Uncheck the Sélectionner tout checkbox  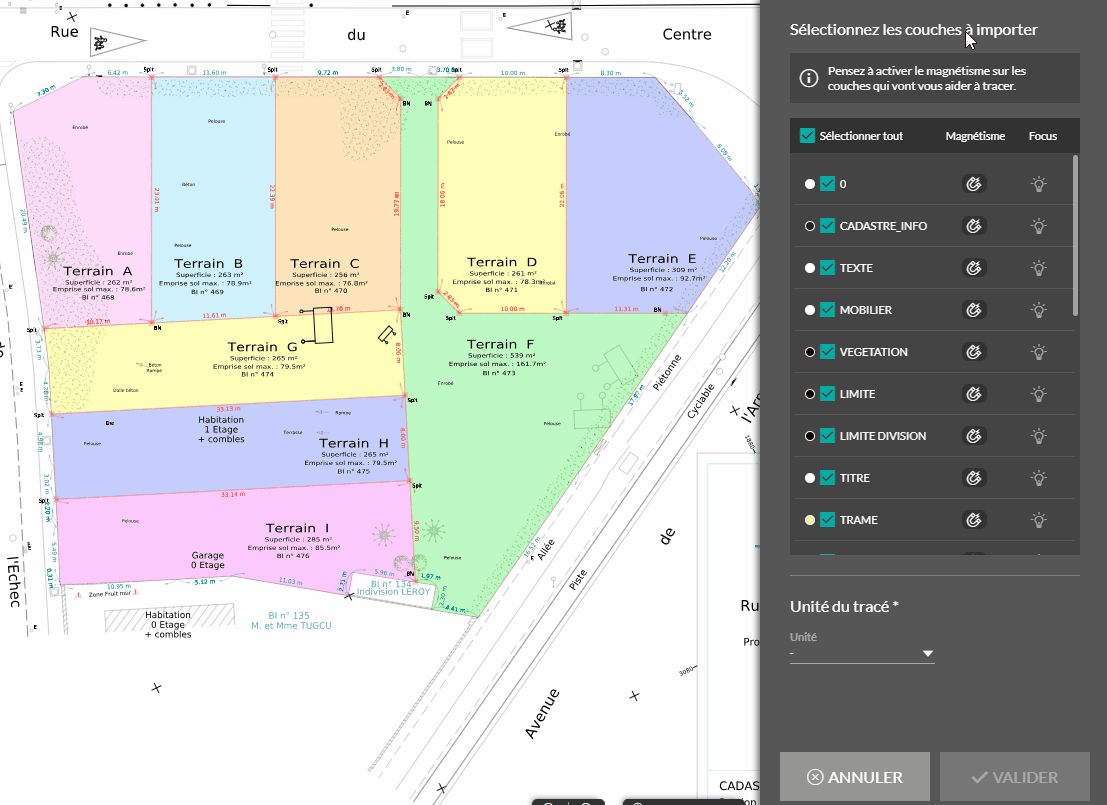pos(808,136)
